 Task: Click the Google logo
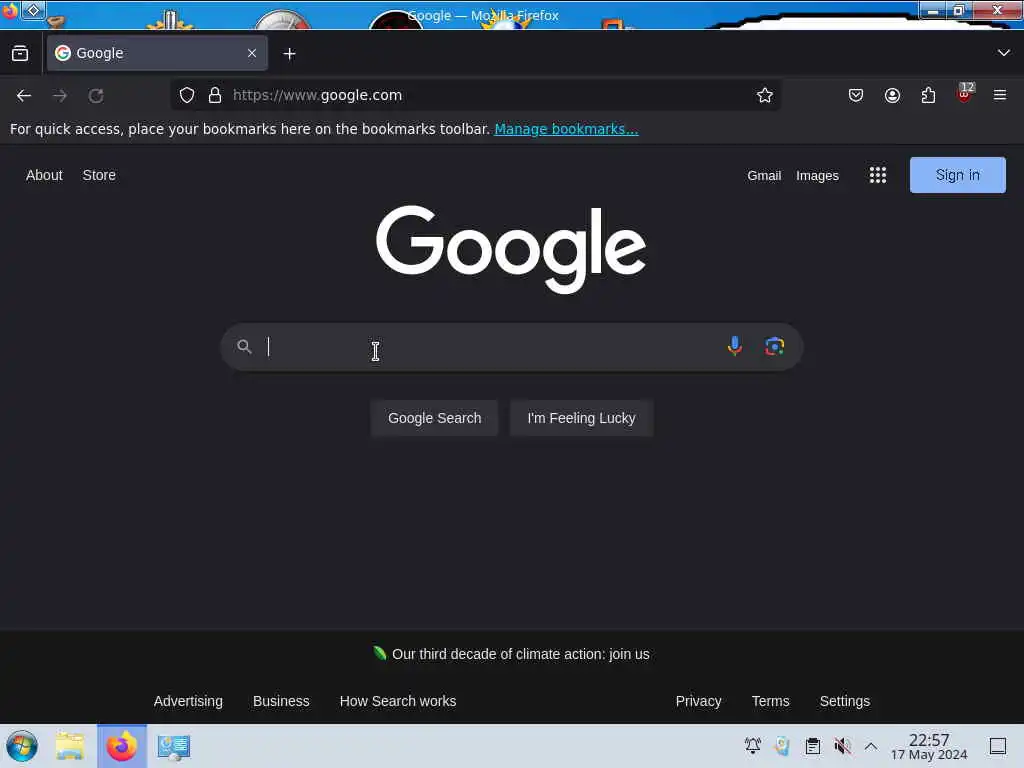tap(511, 249)
